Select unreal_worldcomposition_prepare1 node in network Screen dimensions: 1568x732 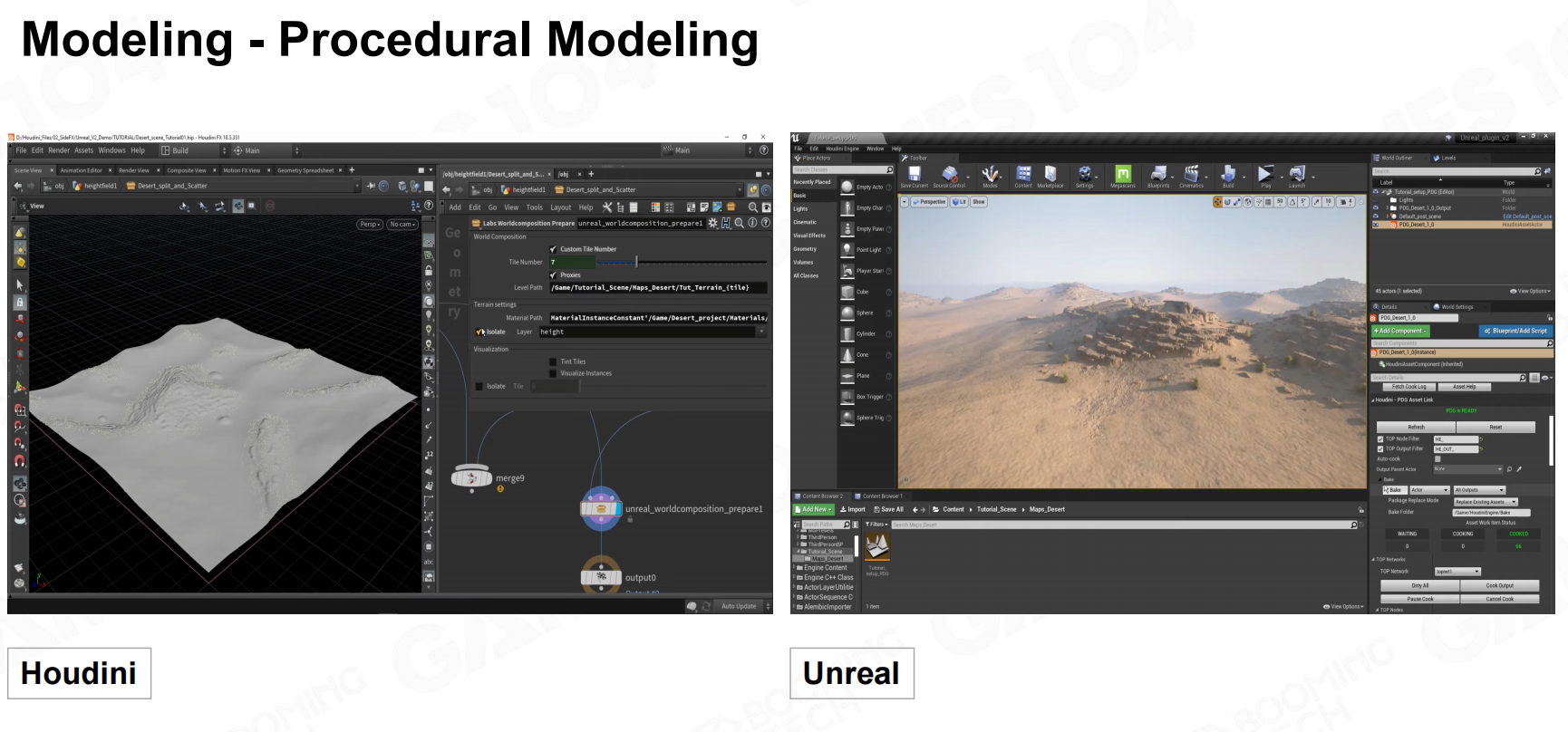tap(600, 509)
